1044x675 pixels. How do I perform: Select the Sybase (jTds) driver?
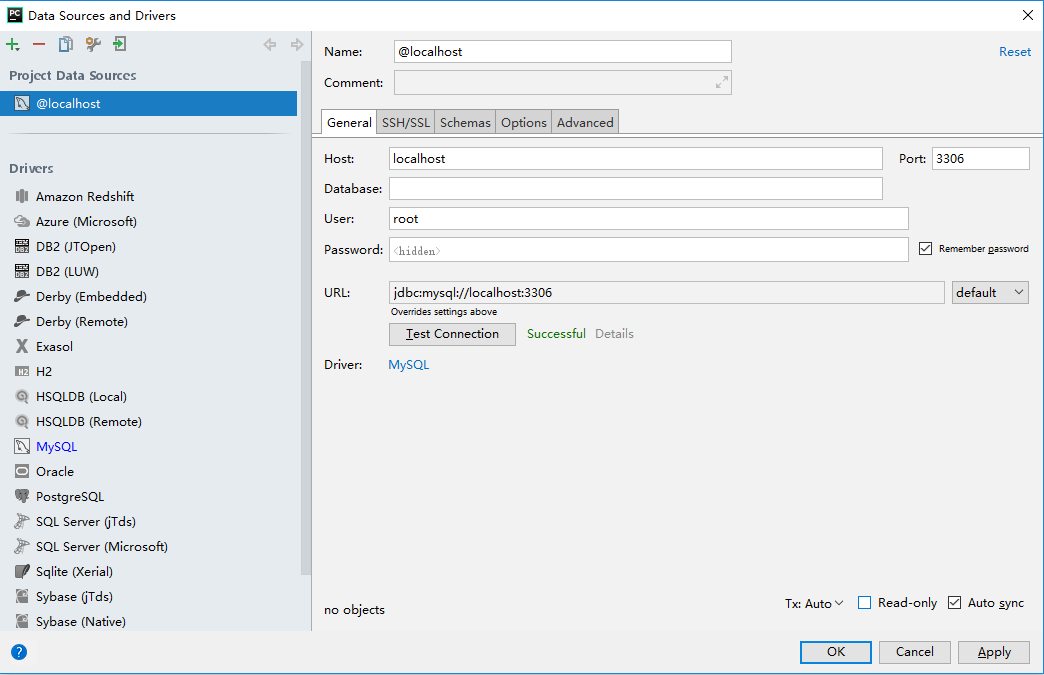coord(74,596)
